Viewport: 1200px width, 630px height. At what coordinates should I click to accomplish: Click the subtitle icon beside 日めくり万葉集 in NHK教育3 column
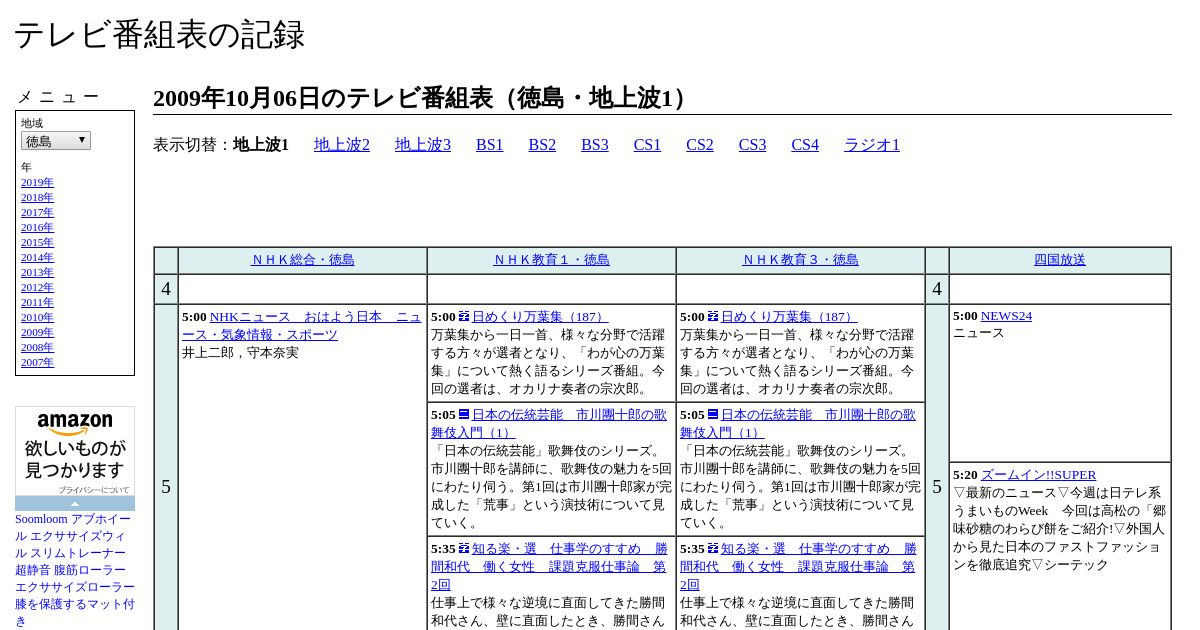(x=713, y=317)
